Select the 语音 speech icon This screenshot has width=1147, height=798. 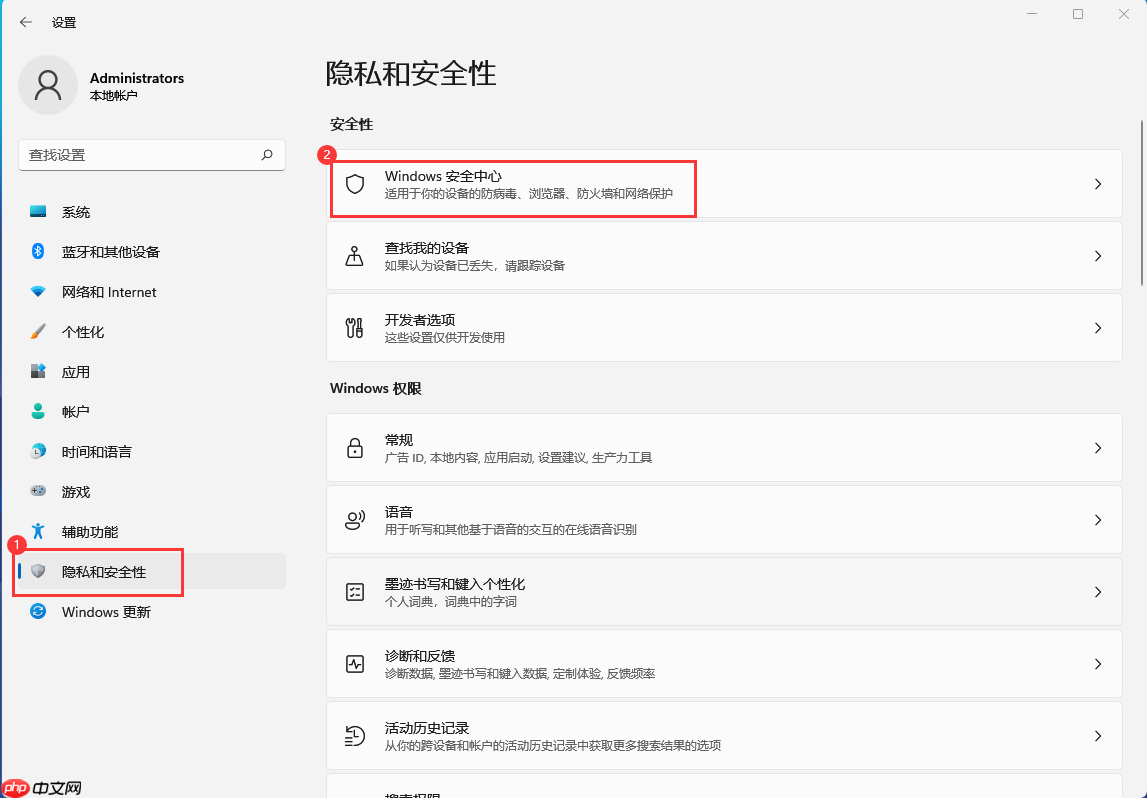point(355,519)
